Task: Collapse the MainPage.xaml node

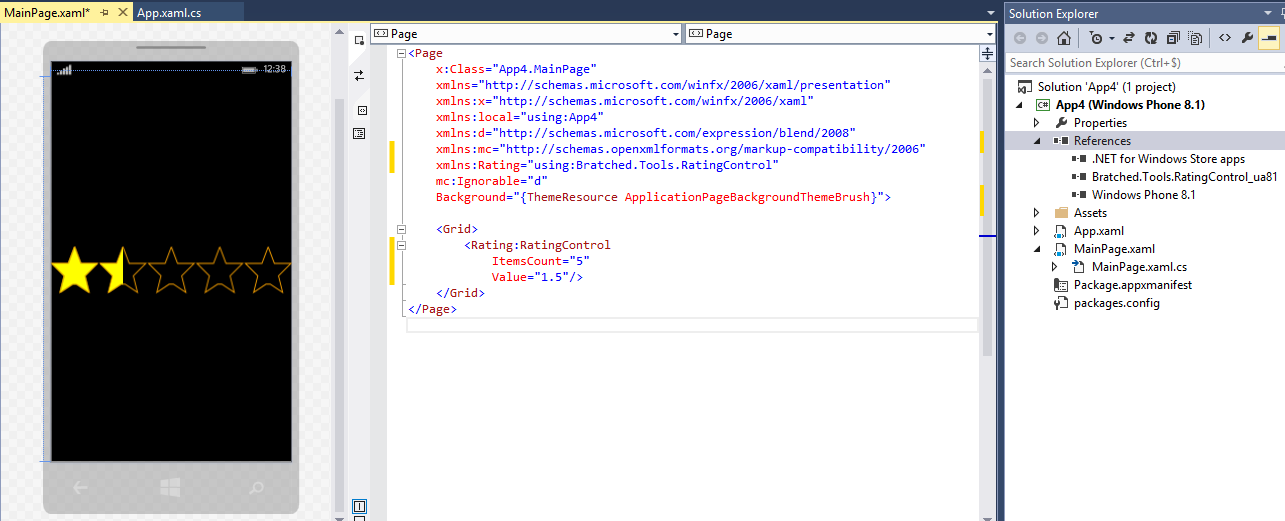Action: coord(1037,249)
